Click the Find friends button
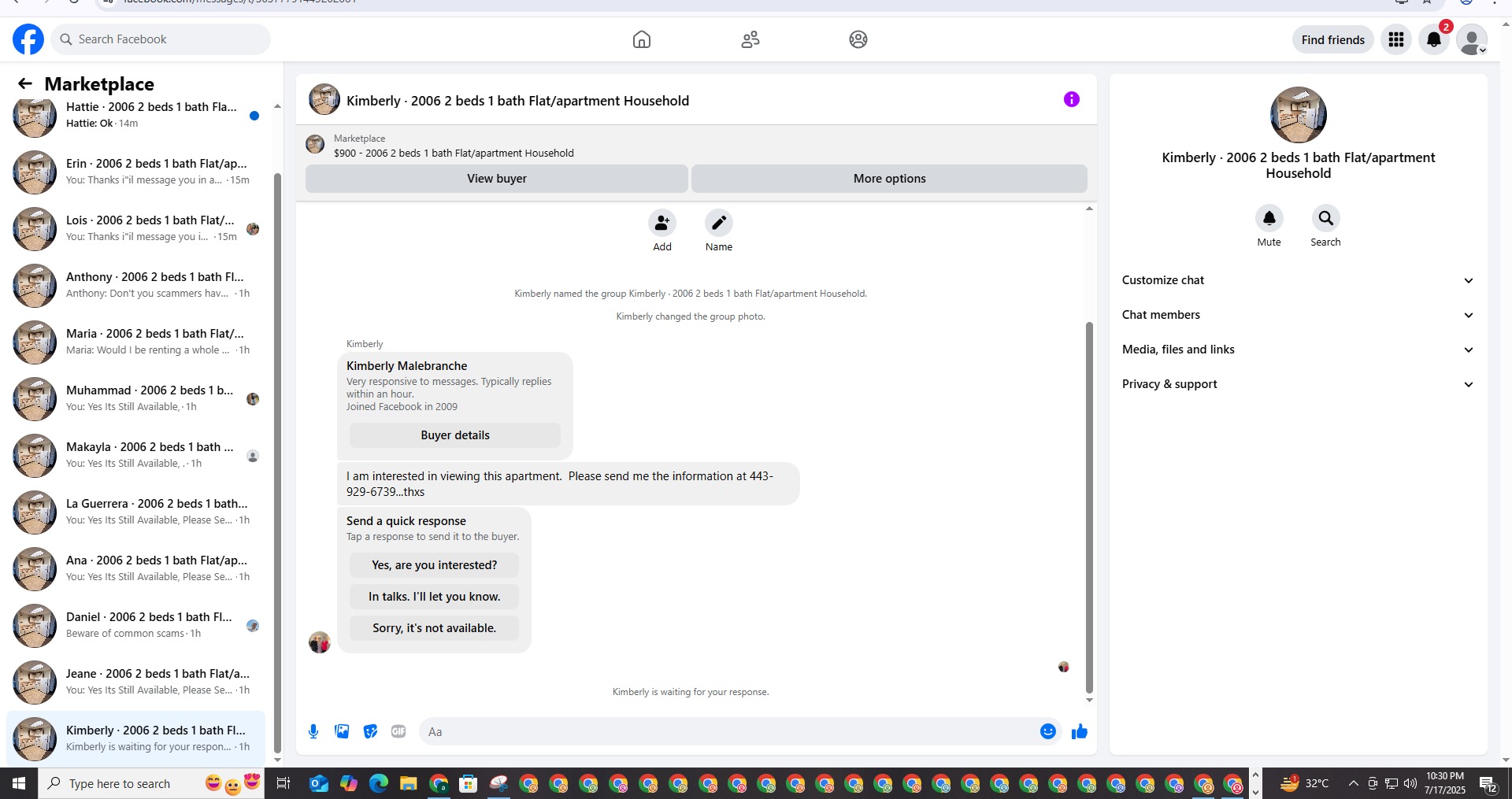Screen dimensions: 1512x799 [1333, 39]
